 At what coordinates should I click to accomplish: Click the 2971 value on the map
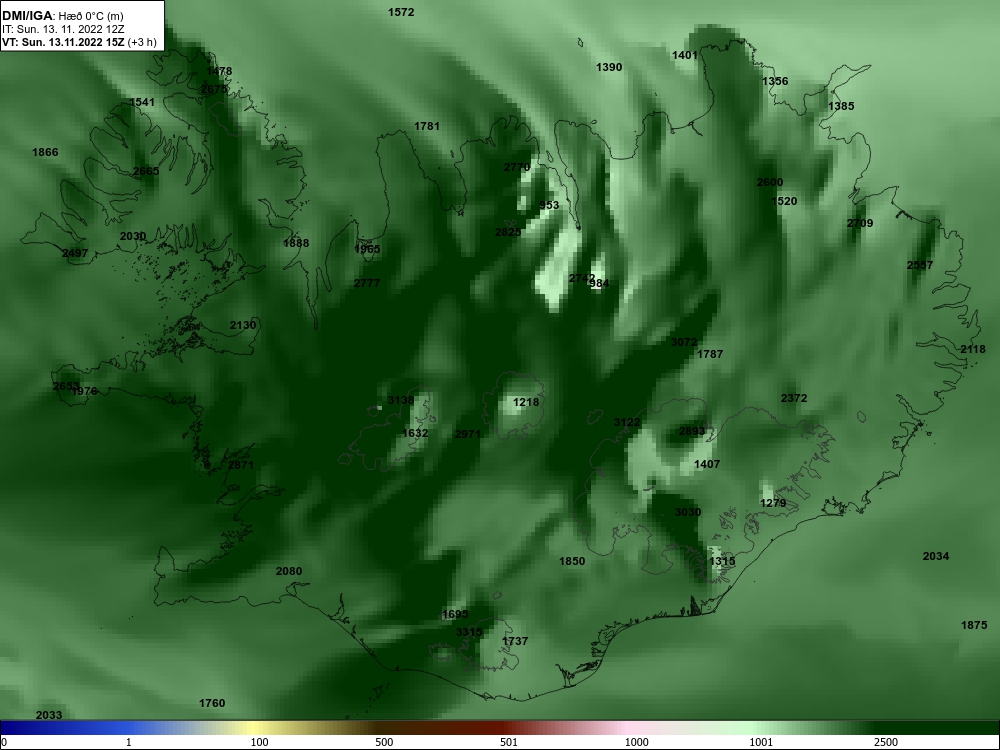(x=467, y=434)
